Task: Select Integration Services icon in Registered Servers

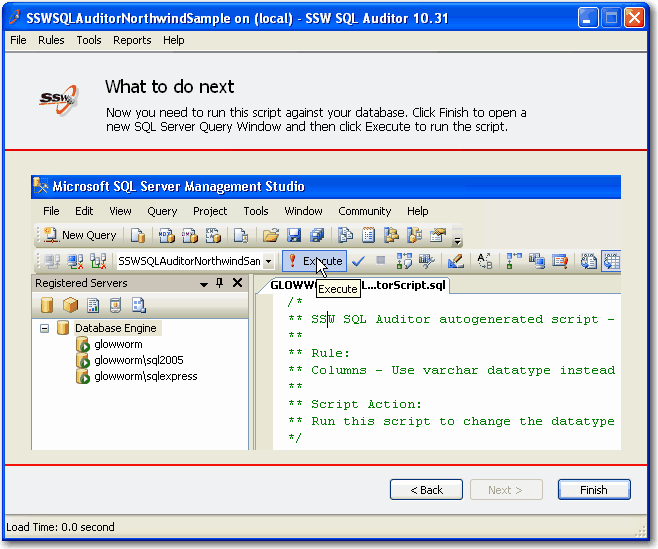Action: (138, 305)
